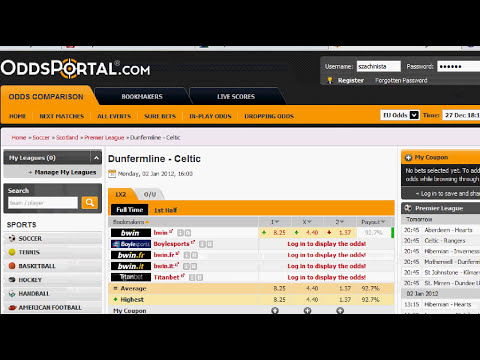Sort by the Payout column
Image resolution: width=480 pixels, height=360 pixels.
[x=373, y=222]
